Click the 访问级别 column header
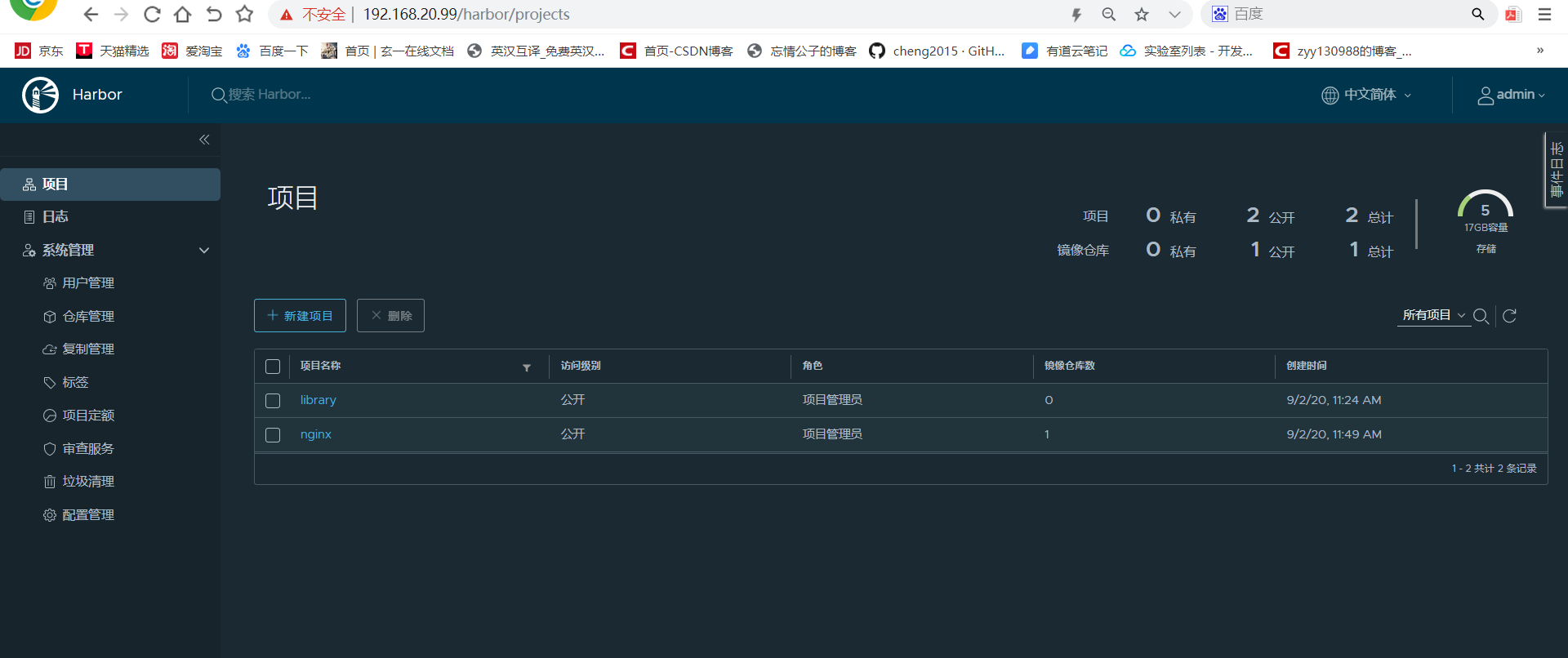Image resolution: width=1568 pixels, height=658 pixels. pyautogui.click(x=581, y=366)
